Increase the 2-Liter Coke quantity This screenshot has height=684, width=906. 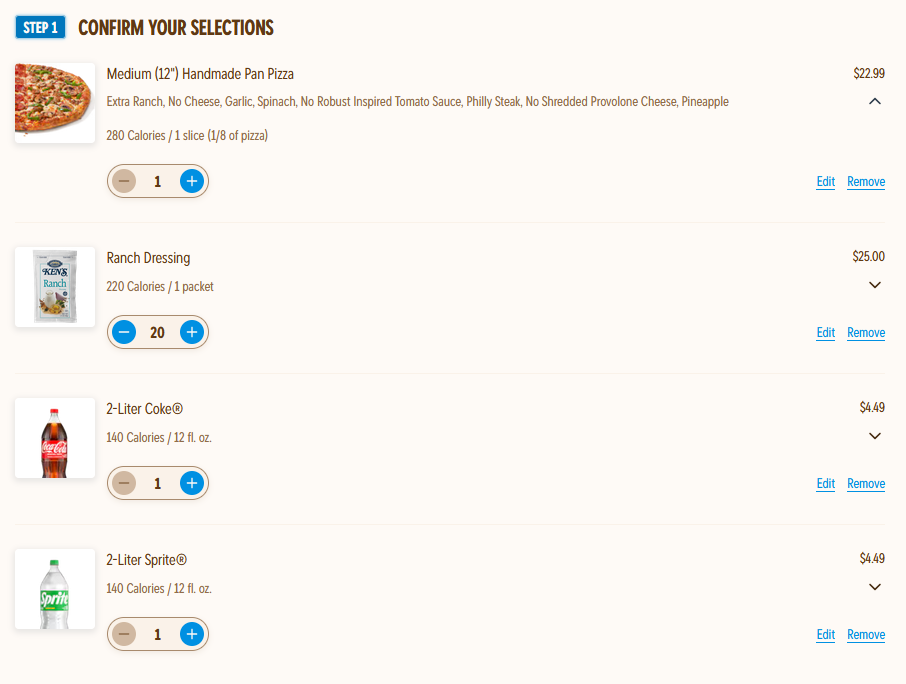[192, 483]
